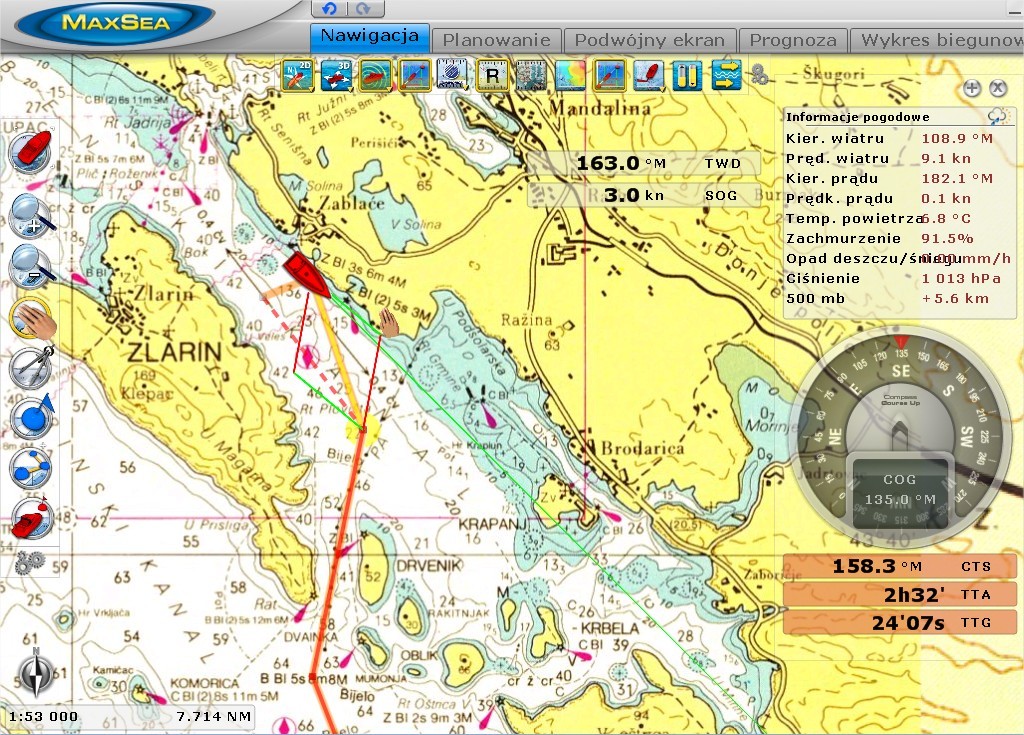This screenshot has width=1024, height=735.
Task: Select the hand pan tool
Action: 31,318
